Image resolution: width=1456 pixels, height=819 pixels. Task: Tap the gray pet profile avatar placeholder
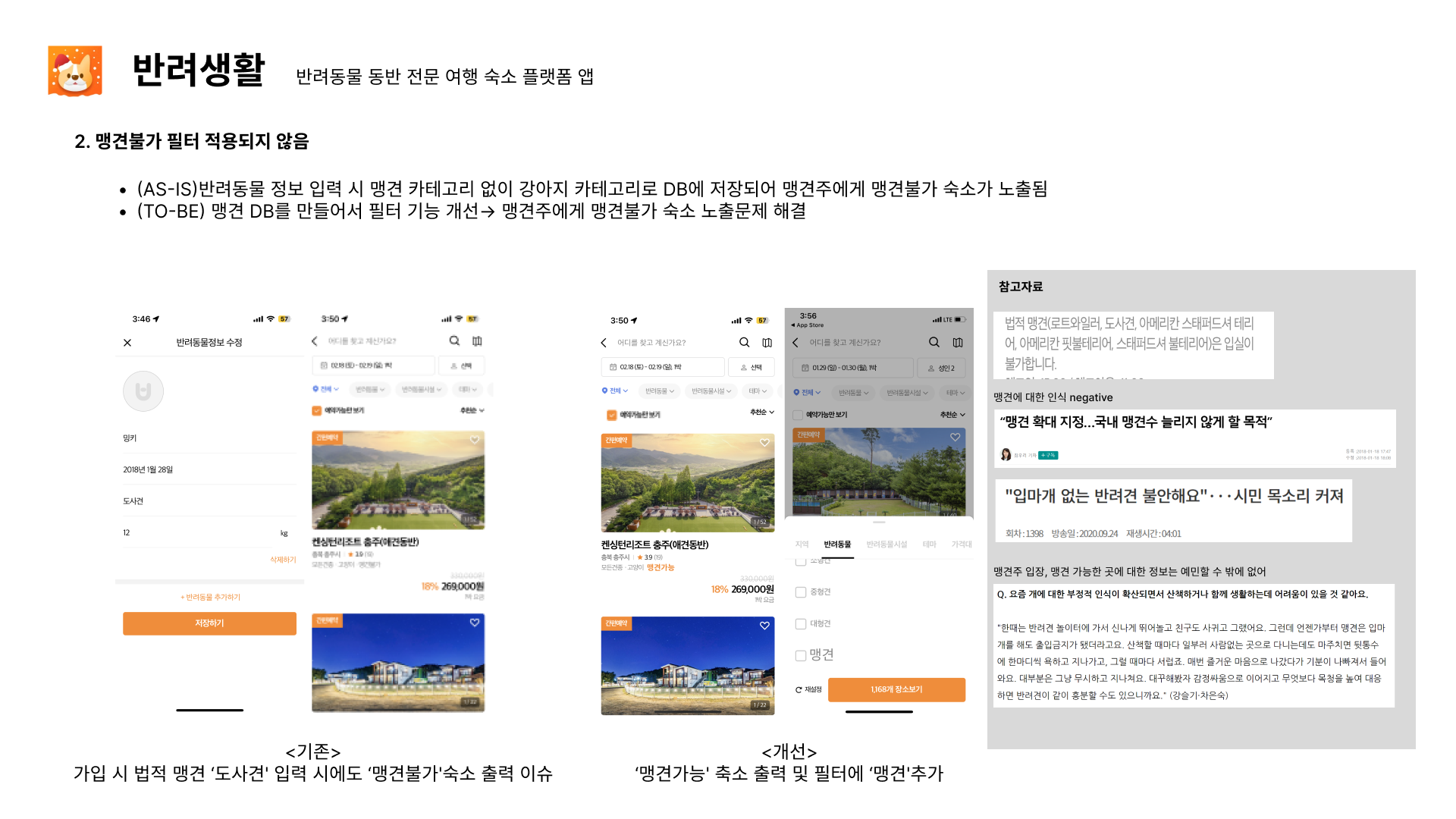(143, 391)
